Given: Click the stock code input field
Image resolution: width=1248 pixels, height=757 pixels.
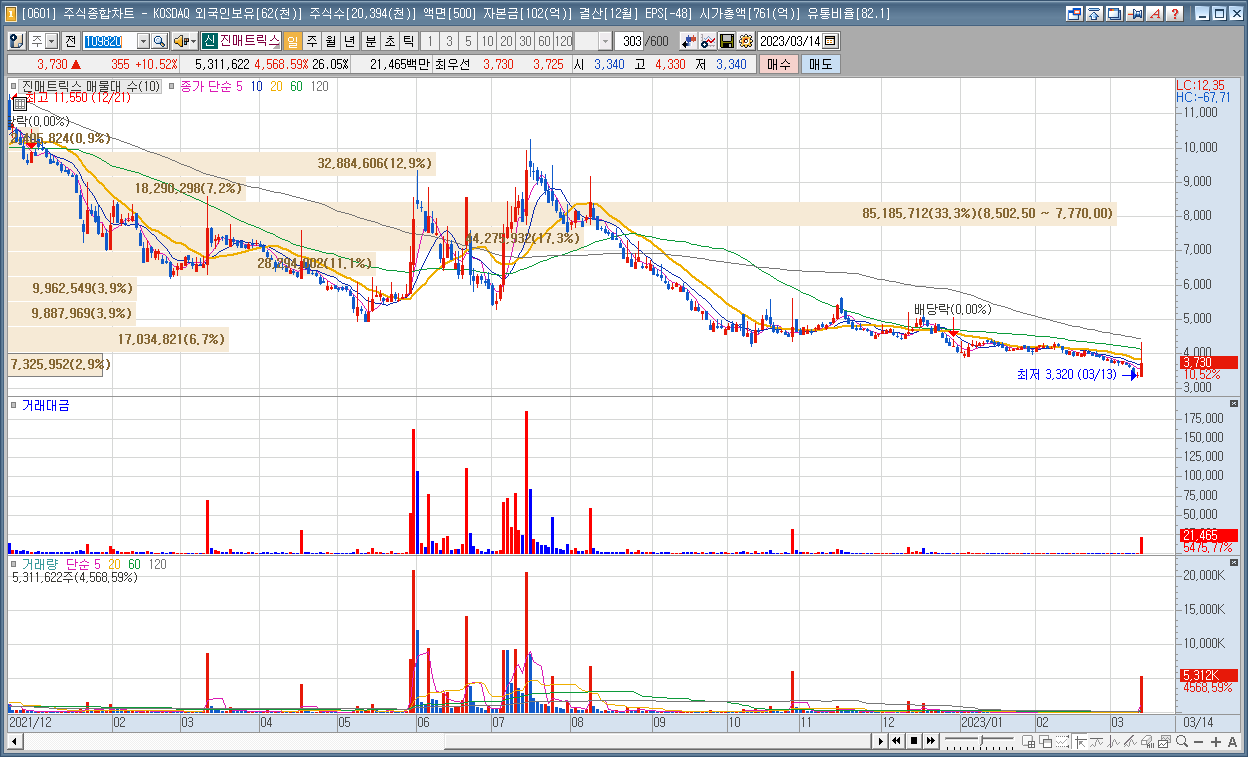Looking at the screenshot, I should (x=109, y=41).
